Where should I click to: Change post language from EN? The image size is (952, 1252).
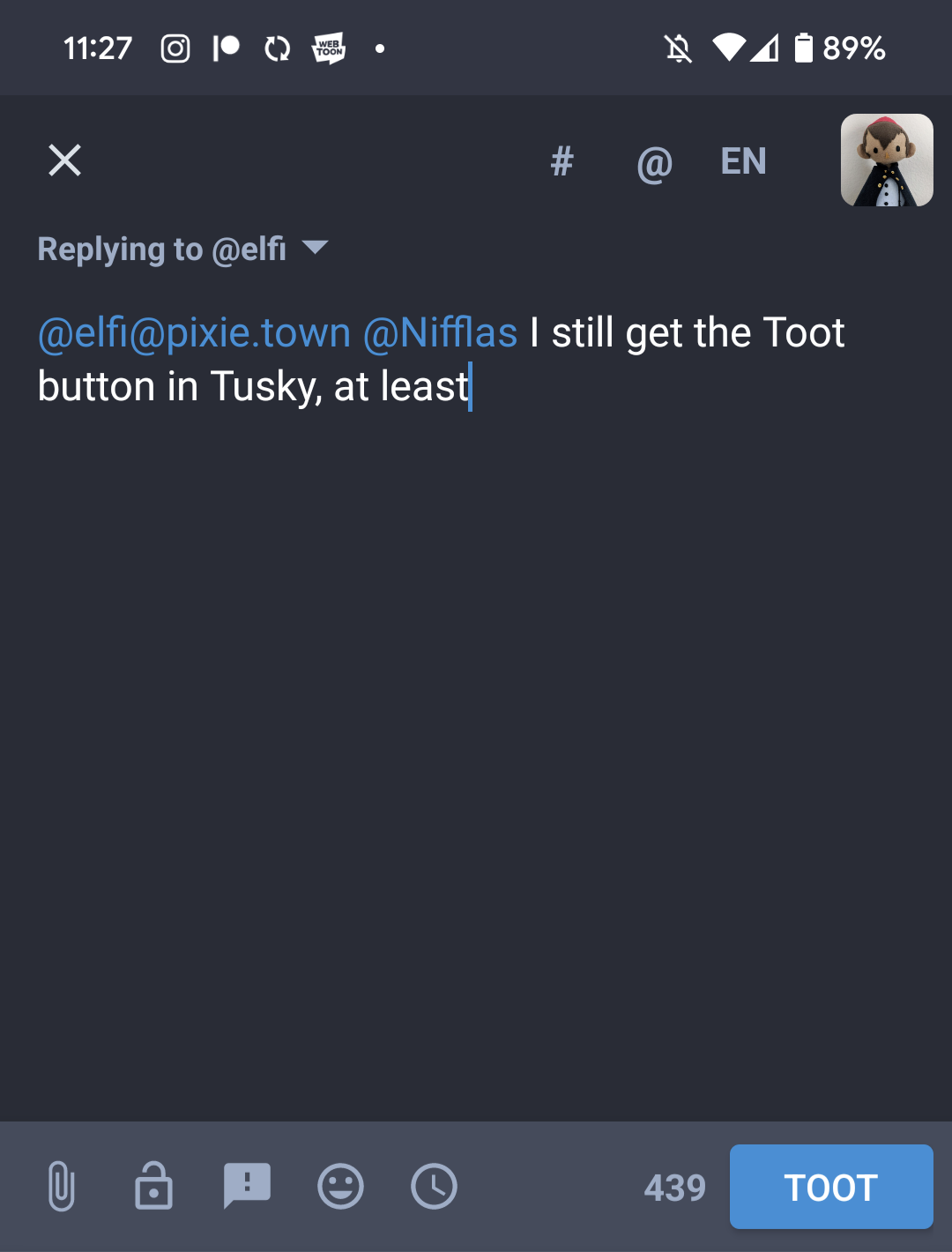click(743, 161)
